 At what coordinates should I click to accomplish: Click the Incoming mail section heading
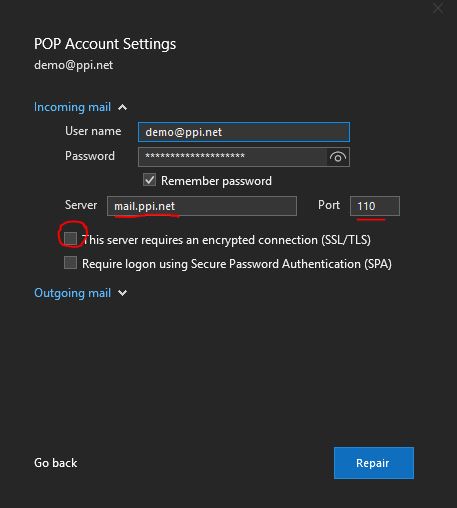tap(72, 107)
